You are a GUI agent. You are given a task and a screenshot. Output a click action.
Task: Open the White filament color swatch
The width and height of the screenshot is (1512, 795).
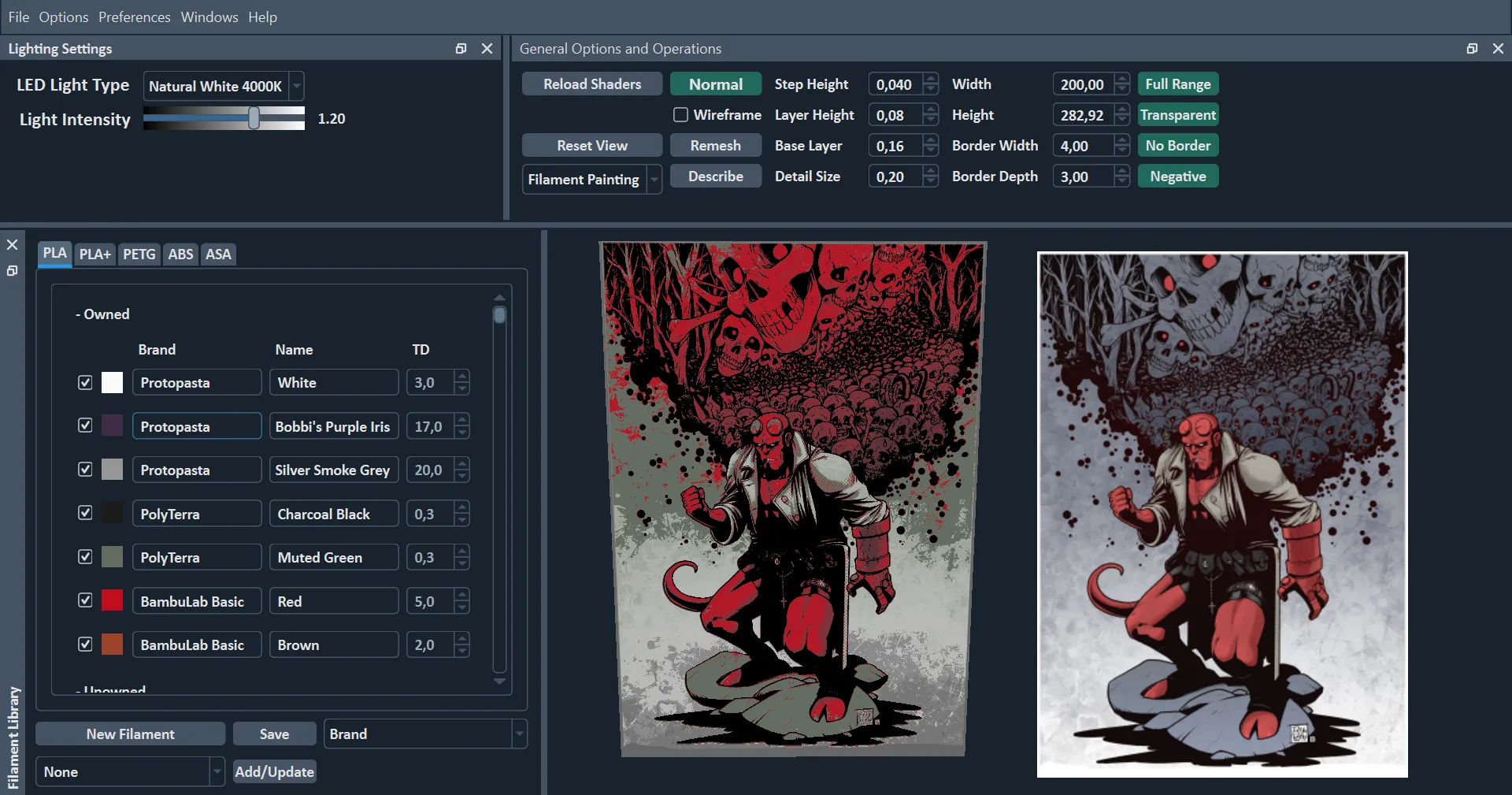click(113, 382)
